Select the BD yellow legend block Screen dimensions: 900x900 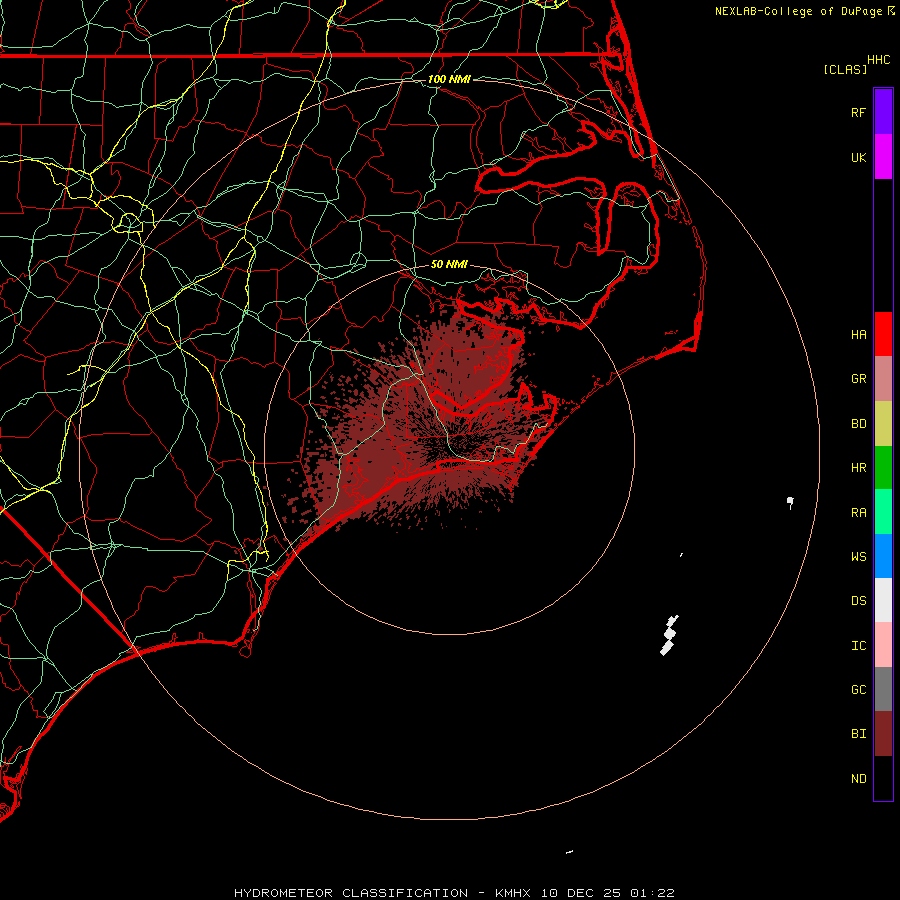click(883, 423)
